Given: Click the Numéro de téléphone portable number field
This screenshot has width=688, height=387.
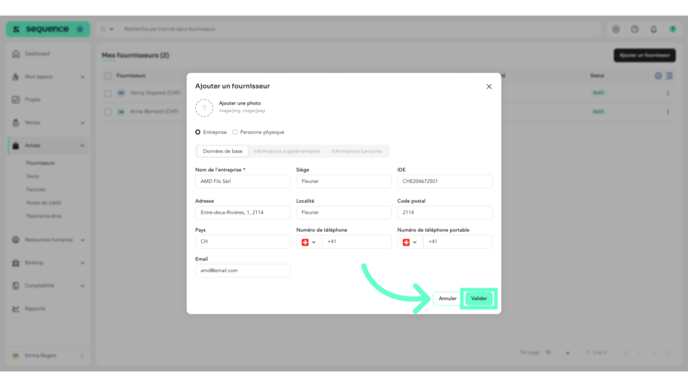Looking at the screenshot, I should pos(457,242).
